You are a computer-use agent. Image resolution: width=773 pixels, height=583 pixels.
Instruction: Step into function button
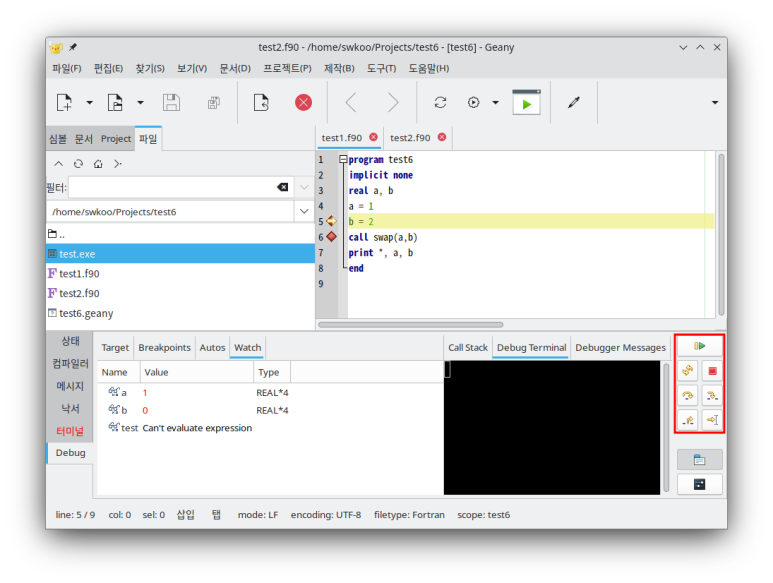tap(712, 395)
